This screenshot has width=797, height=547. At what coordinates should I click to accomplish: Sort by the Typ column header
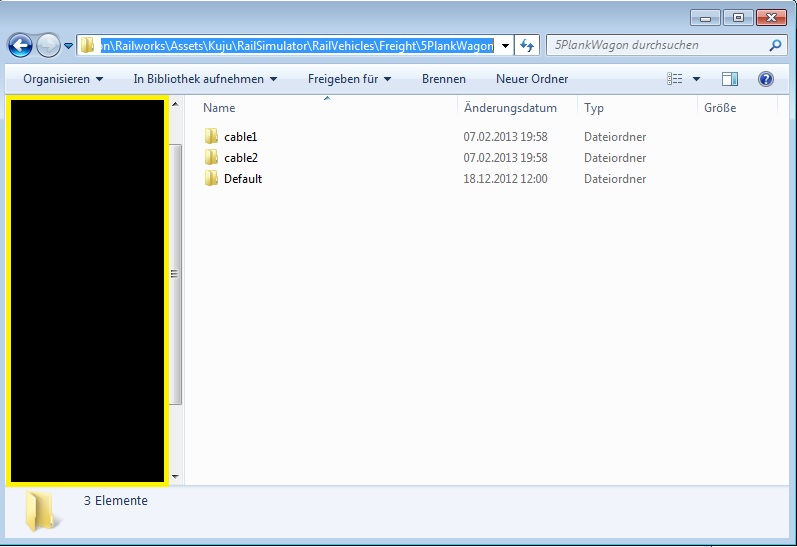(x=594, y=108)
